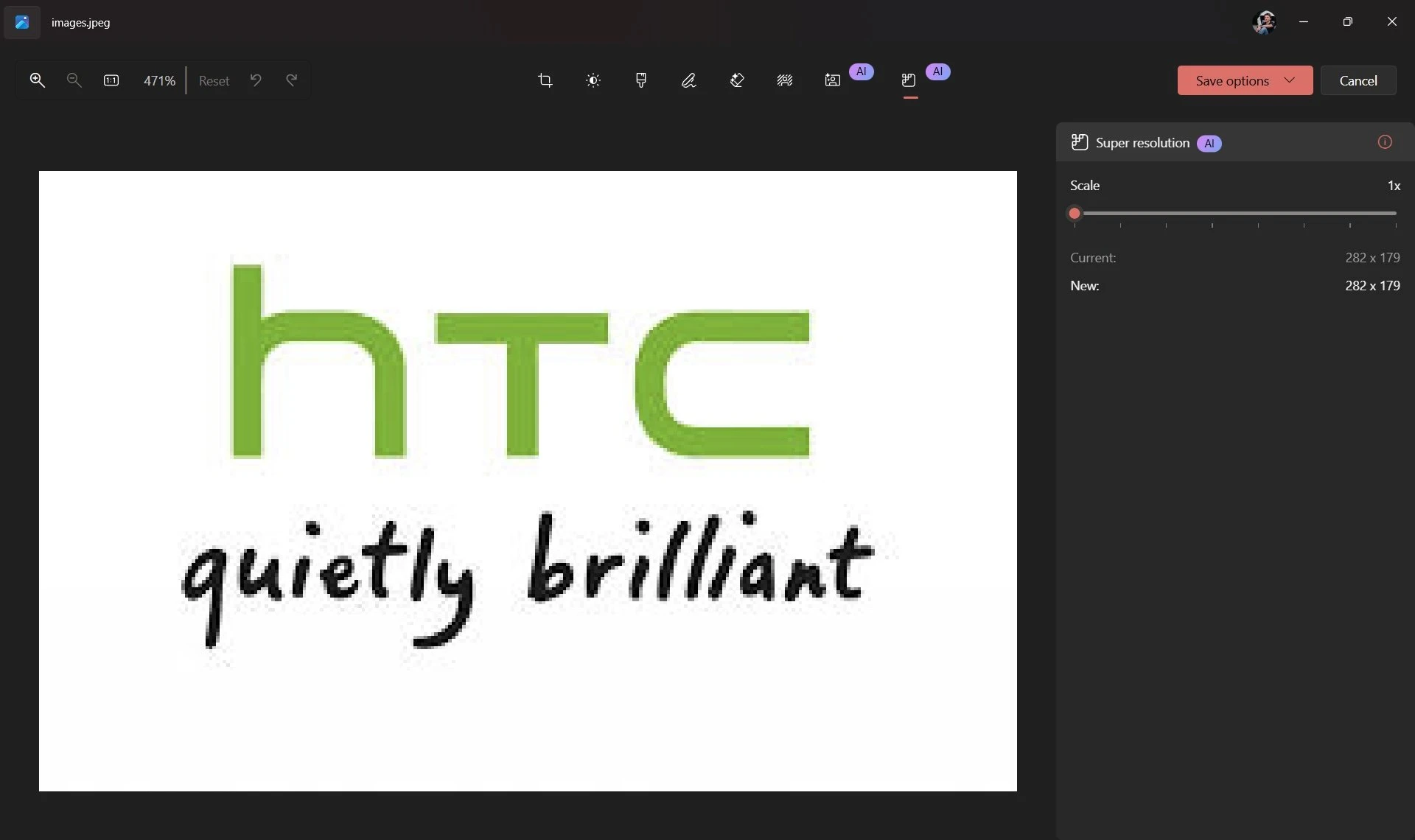Open the Crop tool

(545, 80)
